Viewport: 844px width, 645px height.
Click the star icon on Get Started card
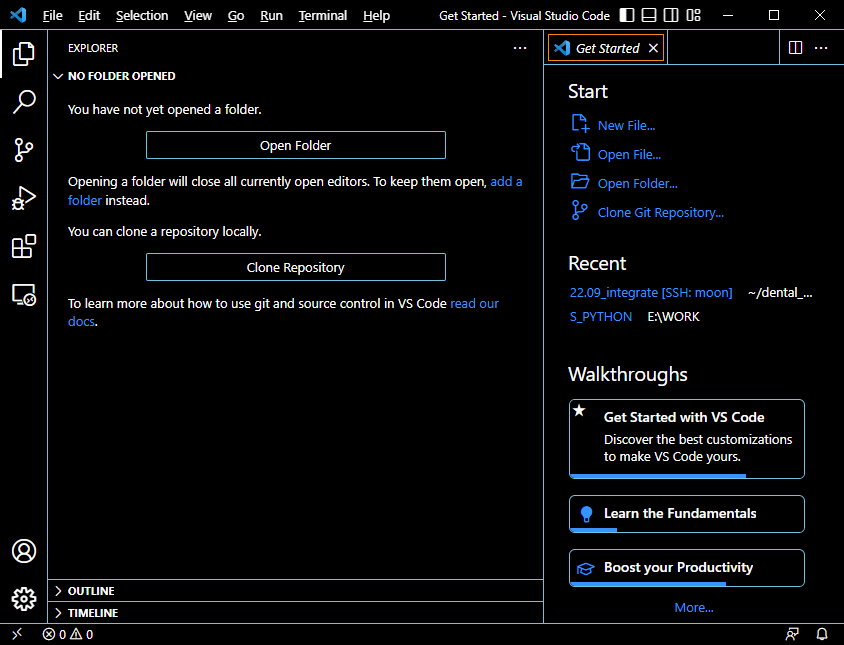[x=579, y=410]
